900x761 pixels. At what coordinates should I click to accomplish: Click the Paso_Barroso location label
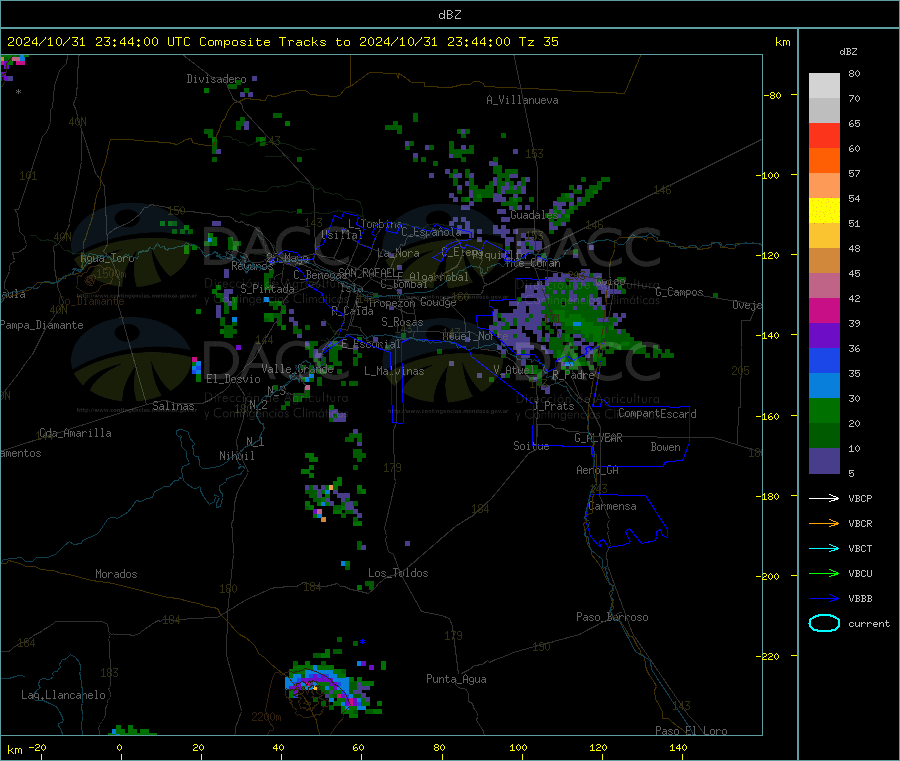pos(612,617)
